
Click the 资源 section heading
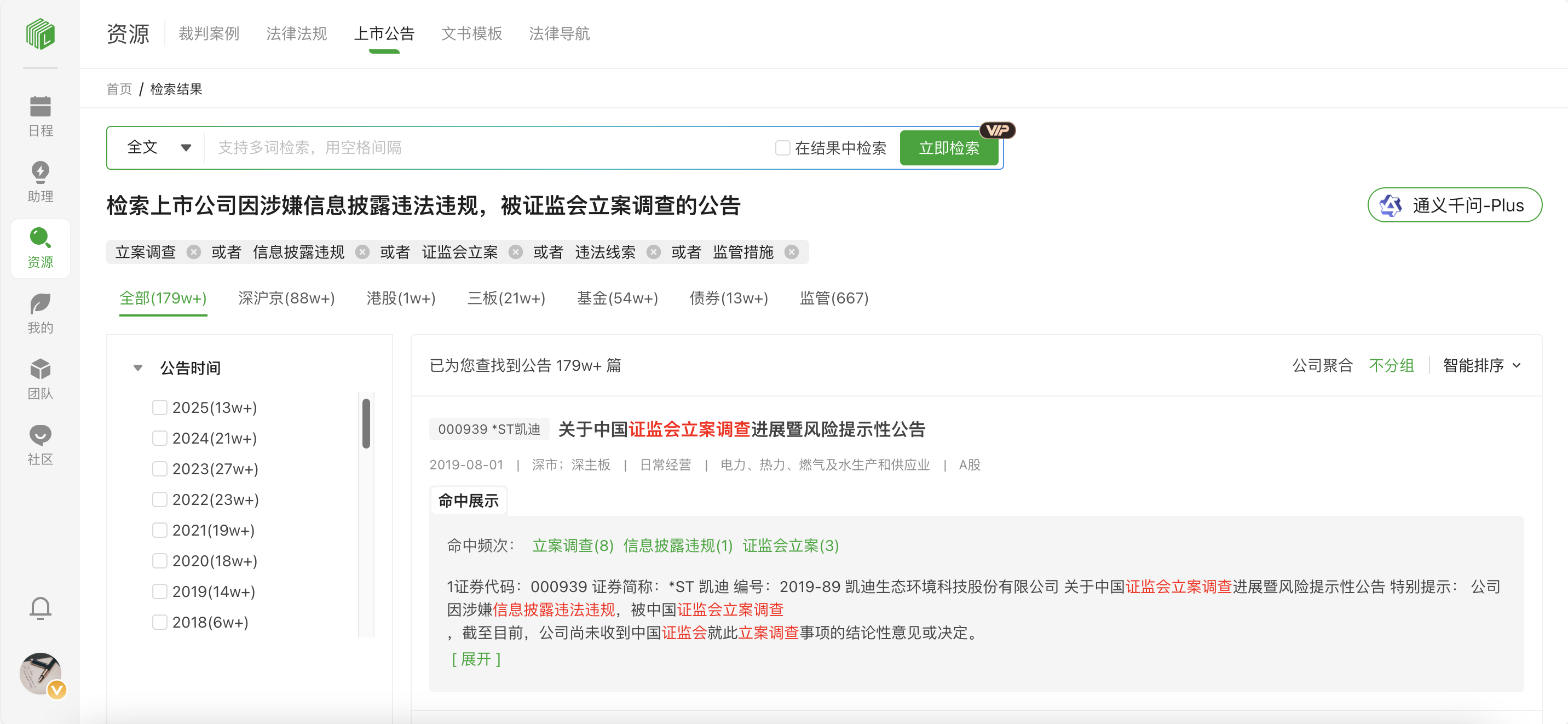click(128, 34)
